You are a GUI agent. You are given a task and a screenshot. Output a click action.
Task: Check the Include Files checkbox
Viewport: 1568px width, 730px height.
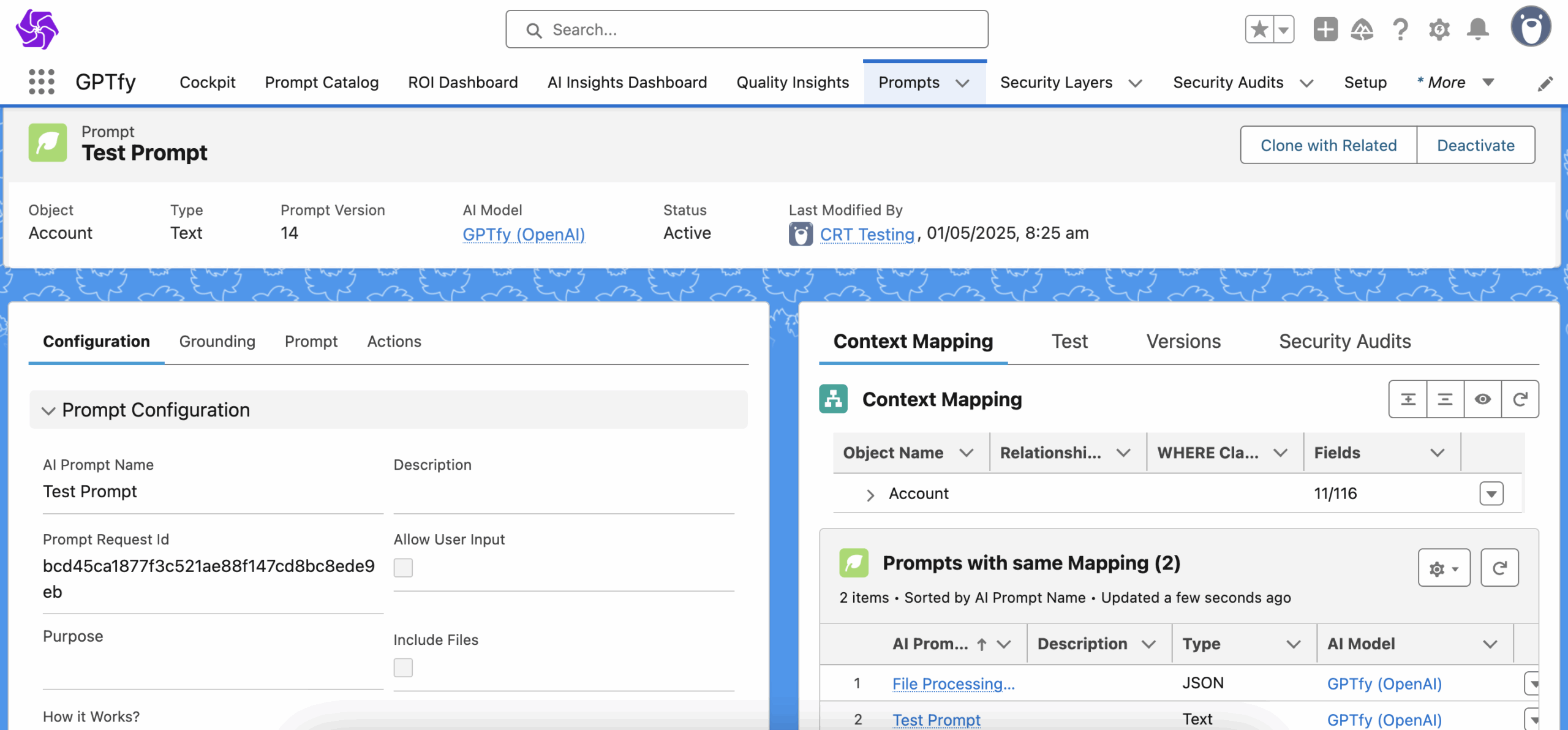(x=403, y=668)
